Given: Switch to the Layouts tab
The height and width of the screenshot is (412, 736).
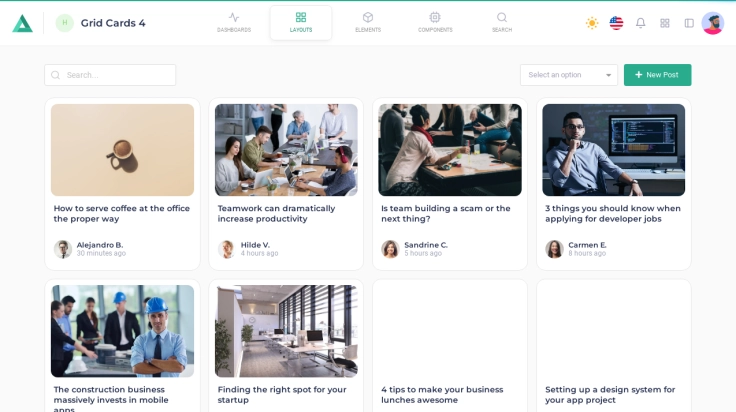Looking at the screenshot, I should pyautogui.click(x=301, y=22).
